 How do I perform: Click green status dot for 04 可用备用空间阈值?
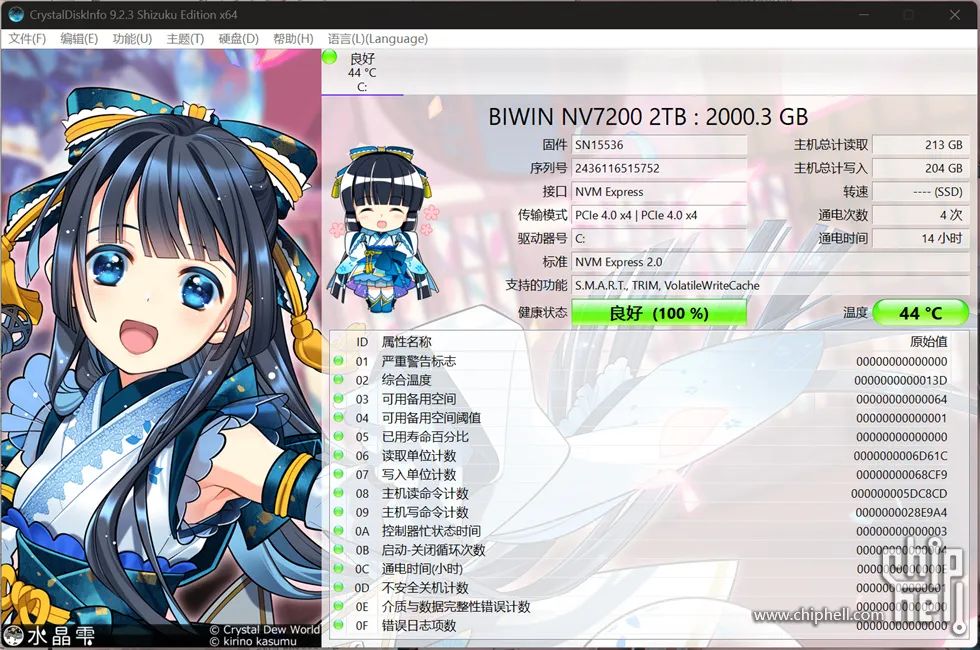pyautogui.click(x=339, y=417)
